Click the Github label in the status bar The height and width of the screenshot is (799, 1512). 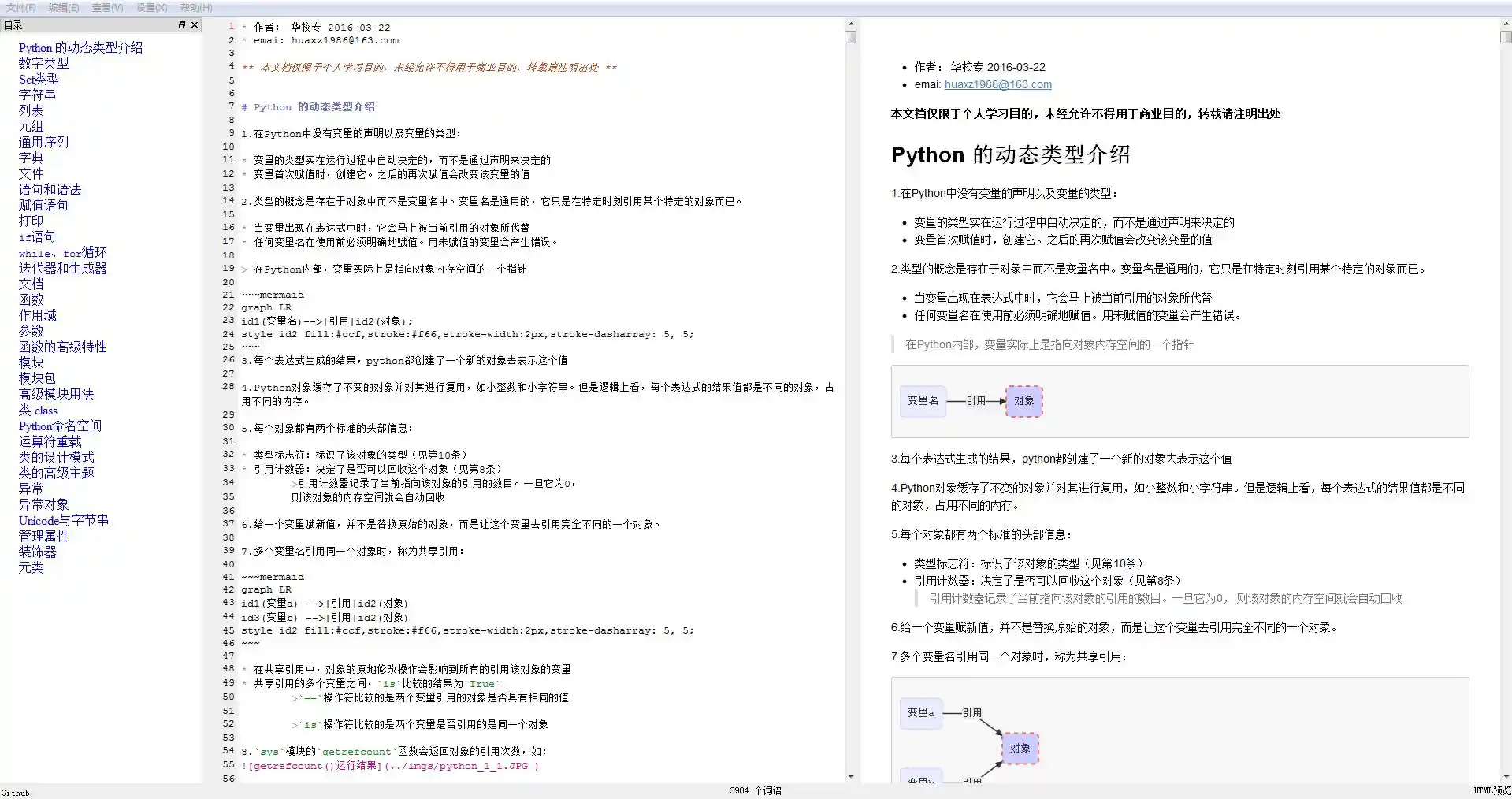click(15, 792)
